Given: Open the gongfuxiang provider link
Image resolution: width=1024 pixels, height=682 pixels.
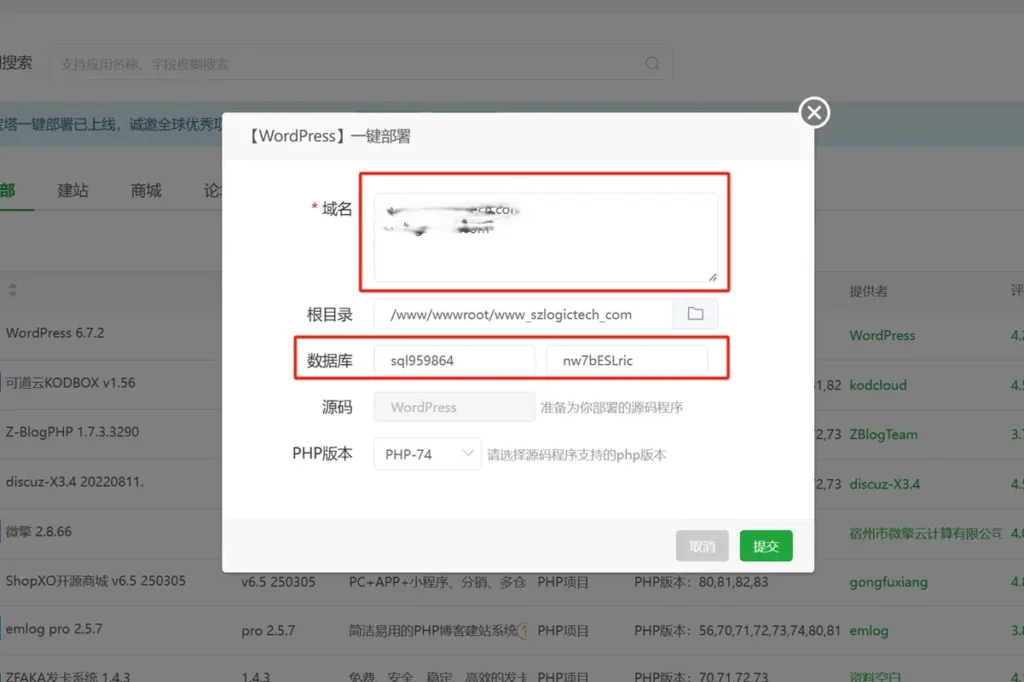Looking at the screenshot, I should point(890,582).
